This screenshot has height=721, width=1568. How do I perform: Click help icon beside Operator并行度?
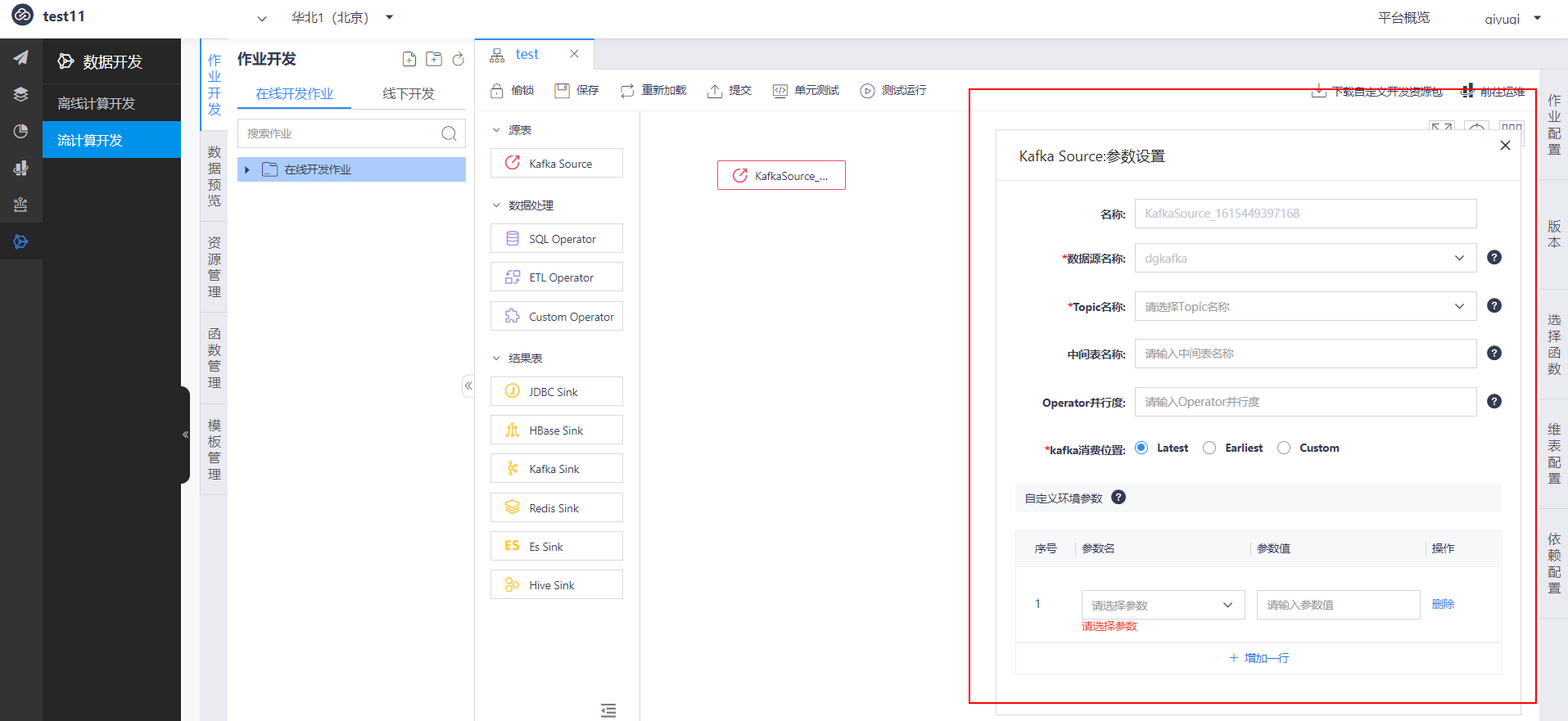(1494, 401)
